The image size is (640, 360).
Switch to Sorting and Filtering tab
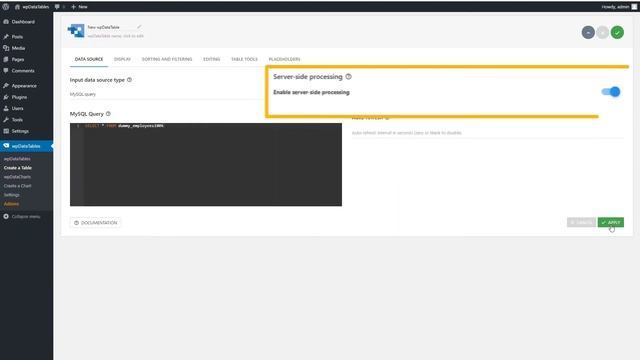click(x=167, y=59)
